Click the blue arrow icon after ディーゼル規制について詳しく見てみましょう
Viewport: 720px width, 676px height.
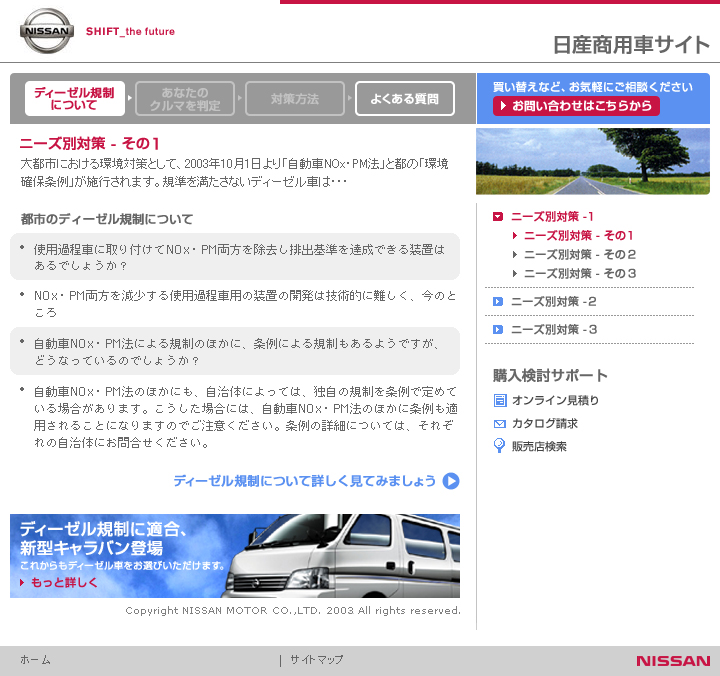point(451,481)
